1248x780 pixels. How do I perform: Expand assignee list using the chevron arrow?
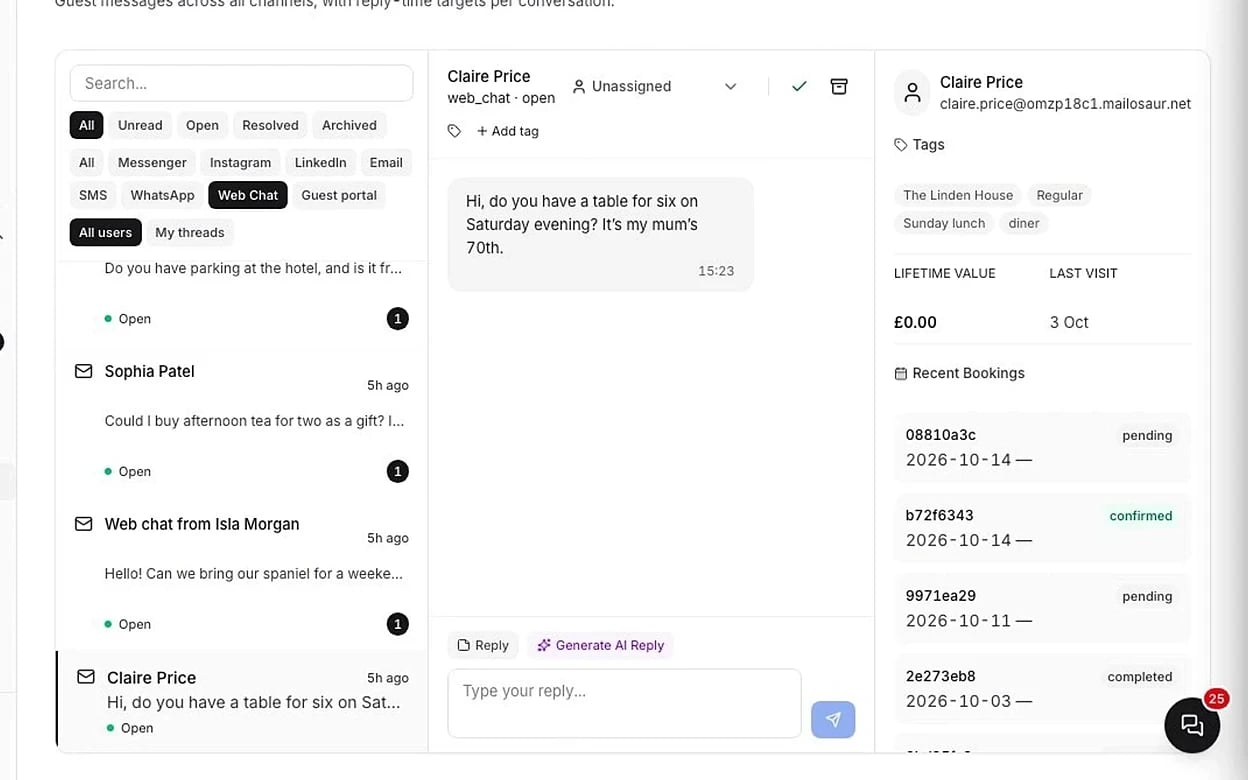pyautogui.click(x=731, y=87)
